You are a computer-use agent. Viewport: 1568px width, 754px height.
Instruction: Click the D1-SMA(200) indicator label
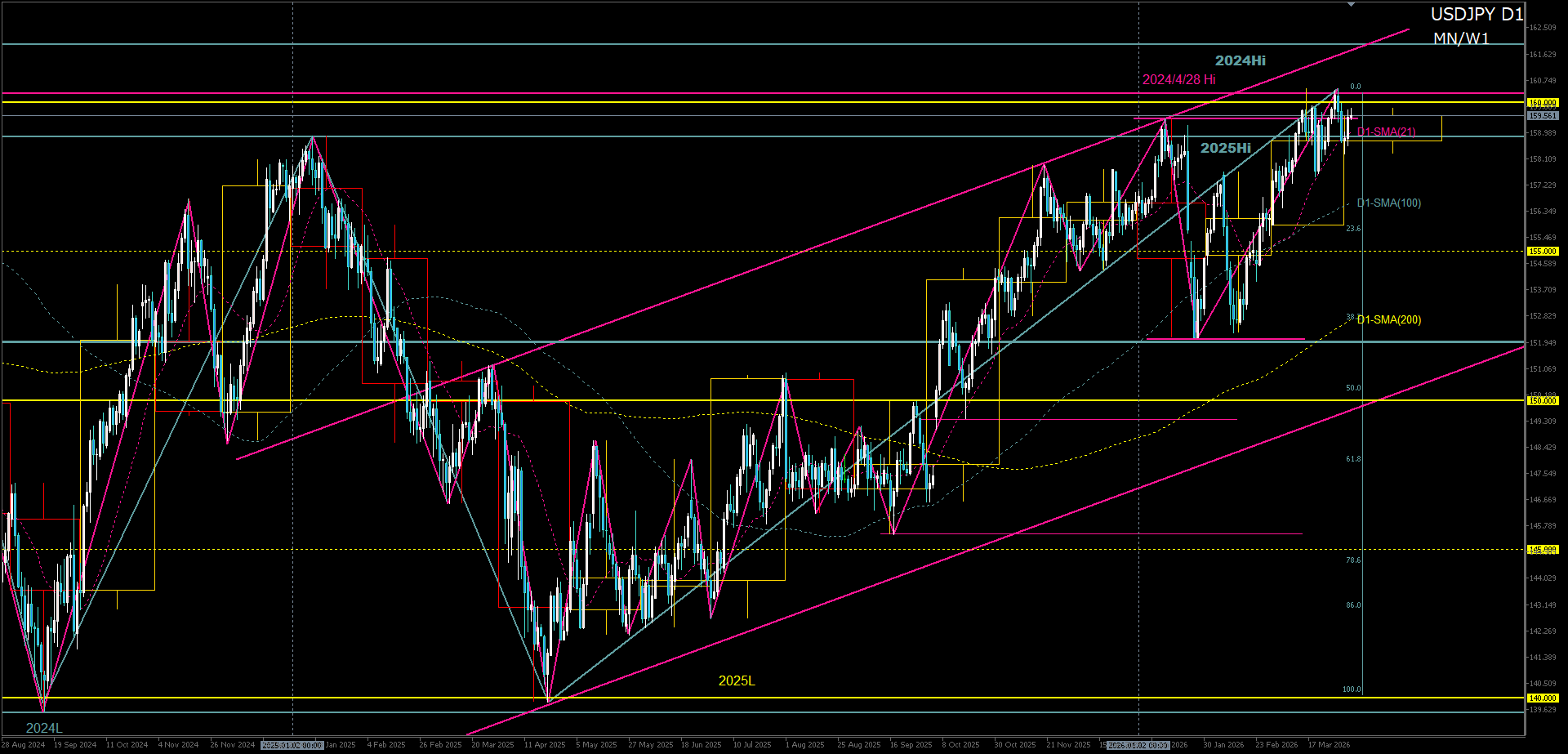point(1388,319)
